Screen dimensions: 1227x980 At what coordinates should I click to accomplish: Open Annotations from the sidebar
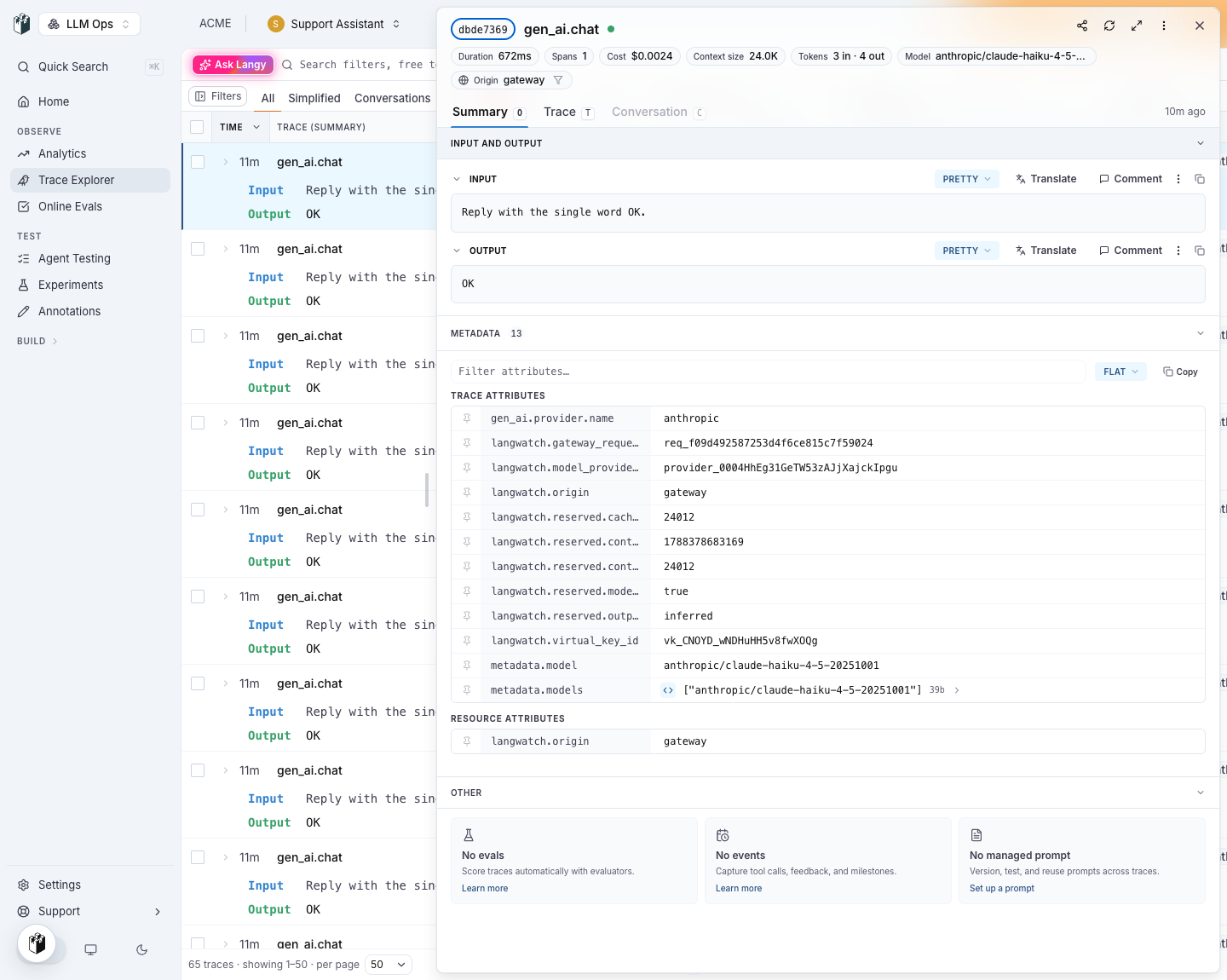(89, 311)
